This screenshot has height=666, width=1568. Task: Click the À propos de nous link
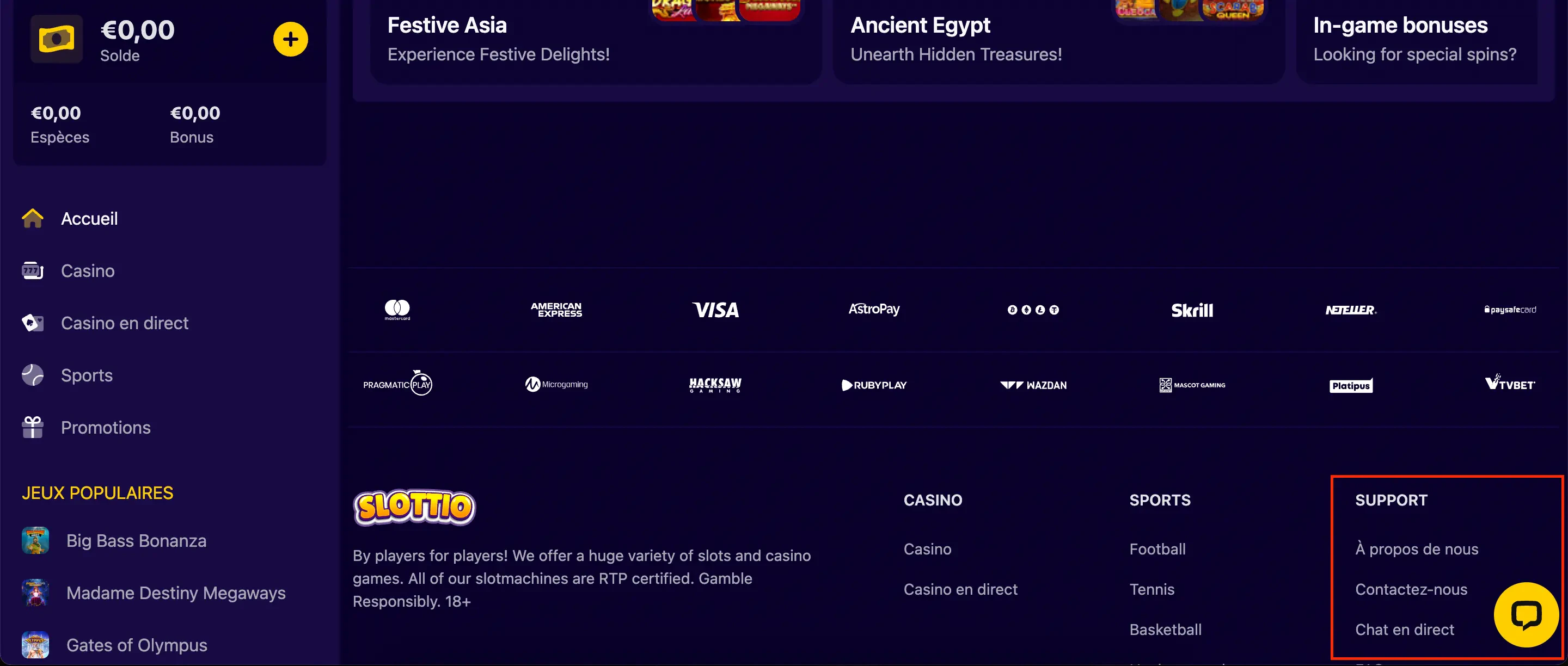click(1417, 548)
